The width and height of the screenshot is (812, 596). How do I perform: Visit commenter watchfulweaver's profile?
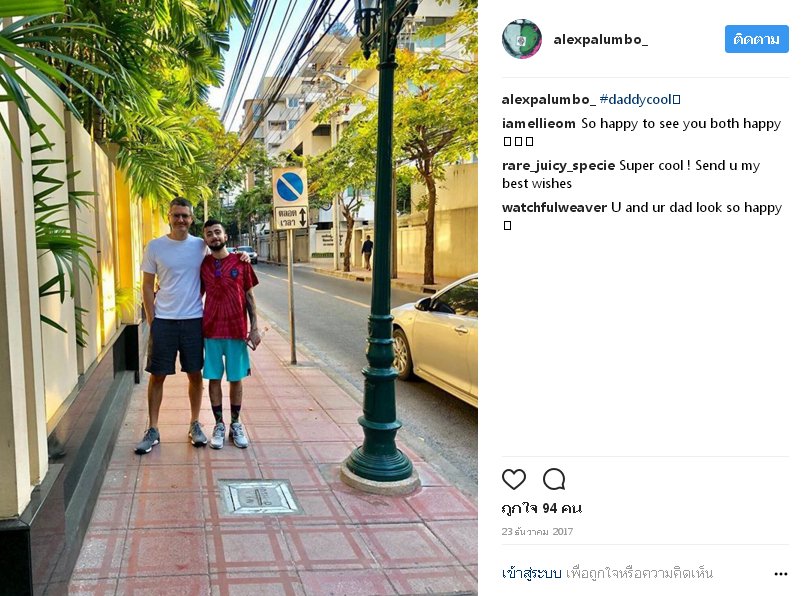click(554, 208)
